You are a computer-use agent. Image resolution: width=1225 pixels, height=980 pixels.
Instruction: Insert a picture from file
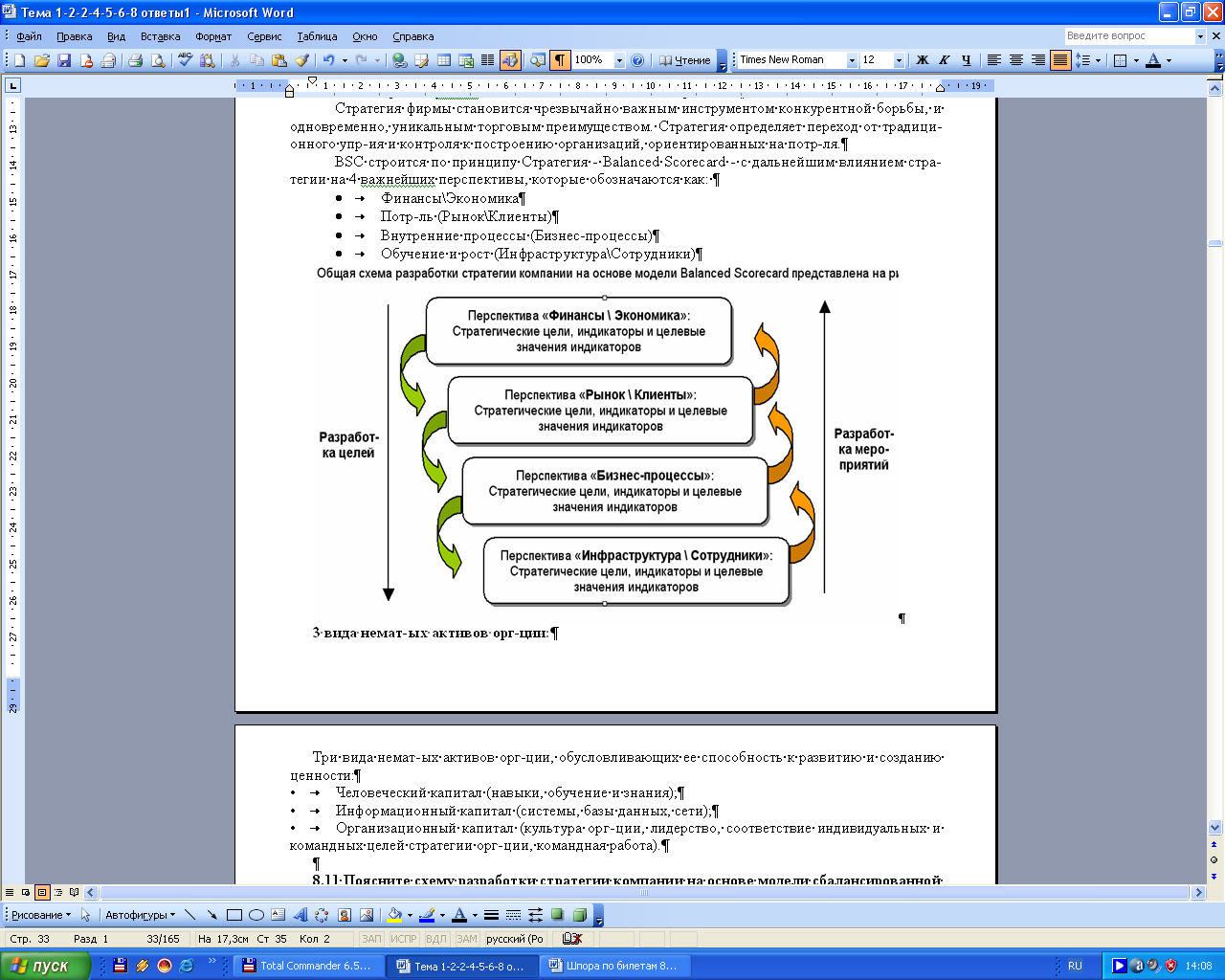click(x=367, y=915)
